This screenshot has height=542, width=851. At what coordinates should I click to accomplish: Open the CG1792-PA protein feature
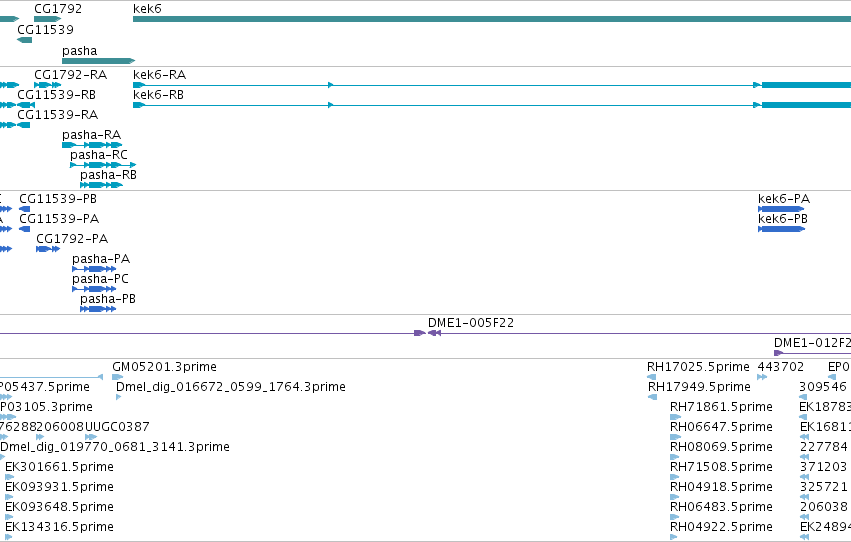pyautogui.click(x=48, y=249)
